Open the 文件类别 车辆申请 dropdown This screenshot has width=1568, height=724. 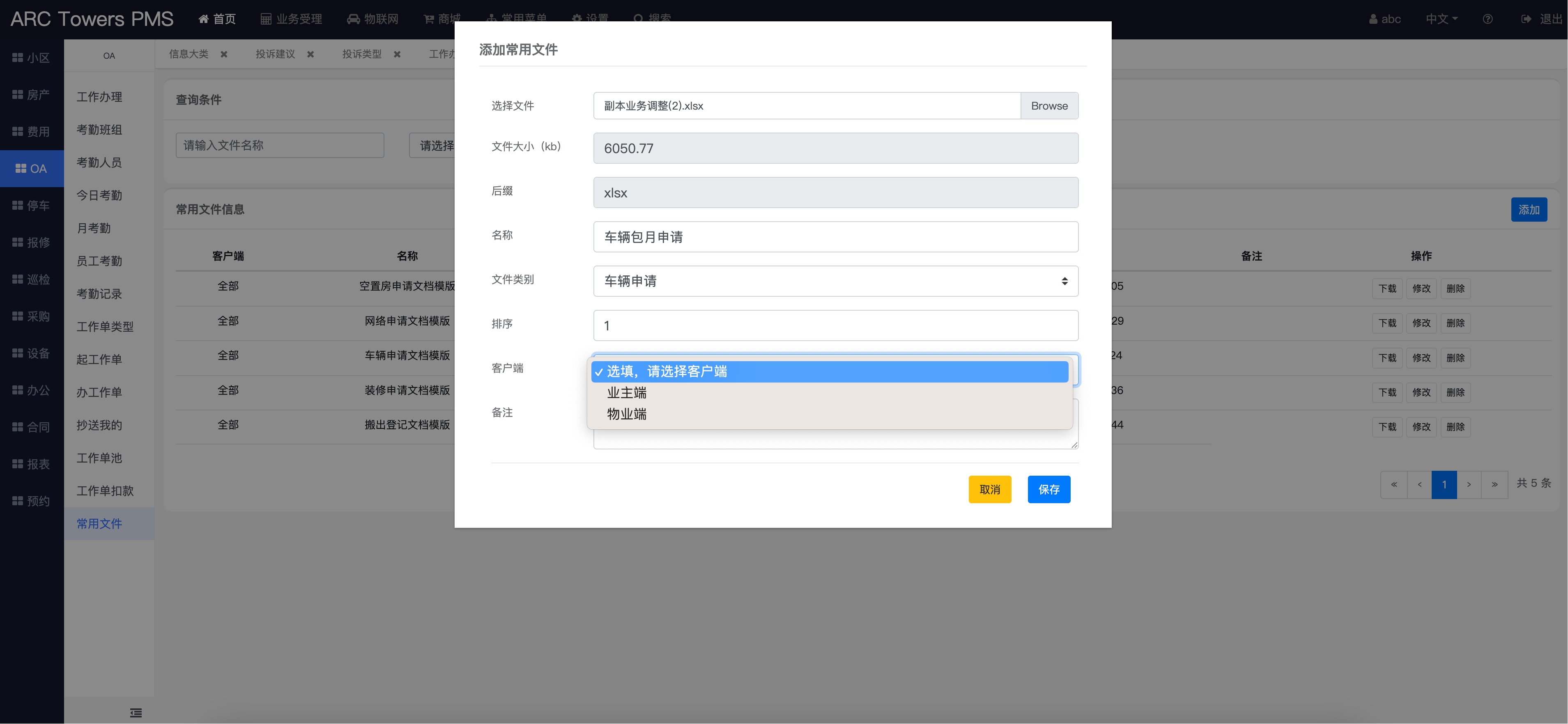point(835,281)
